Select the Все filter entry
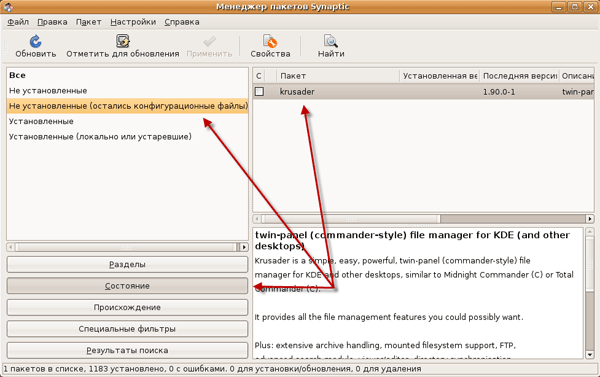 127,75
